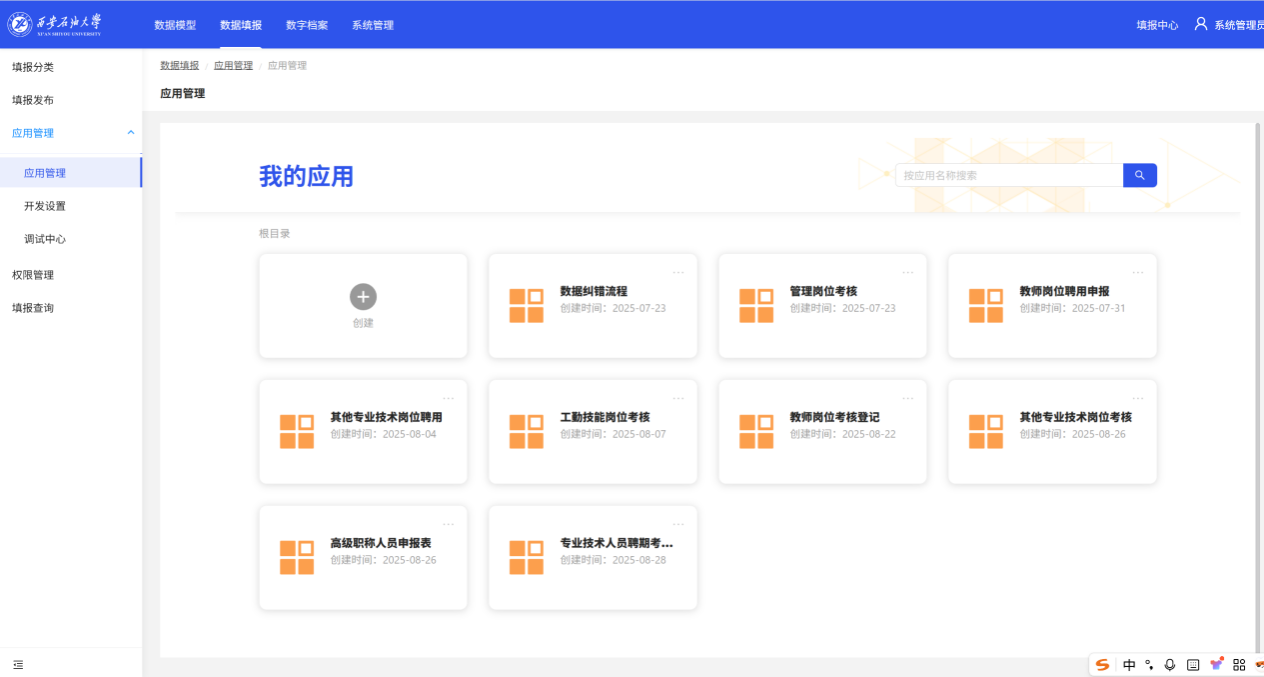Switch to the 数据模型 top tab

pos(175,25)
